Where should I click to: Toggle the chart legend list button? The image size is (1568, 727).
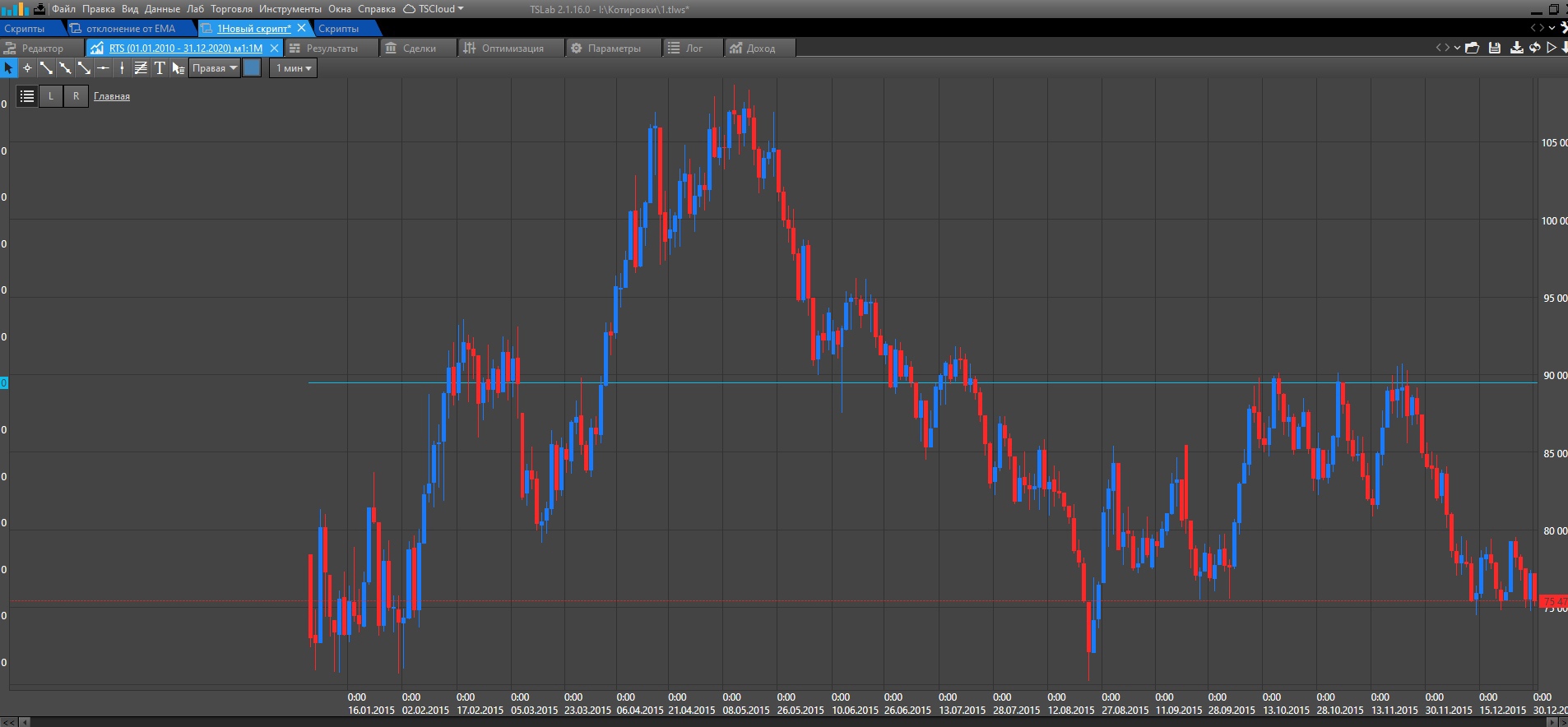pos(27,96)
